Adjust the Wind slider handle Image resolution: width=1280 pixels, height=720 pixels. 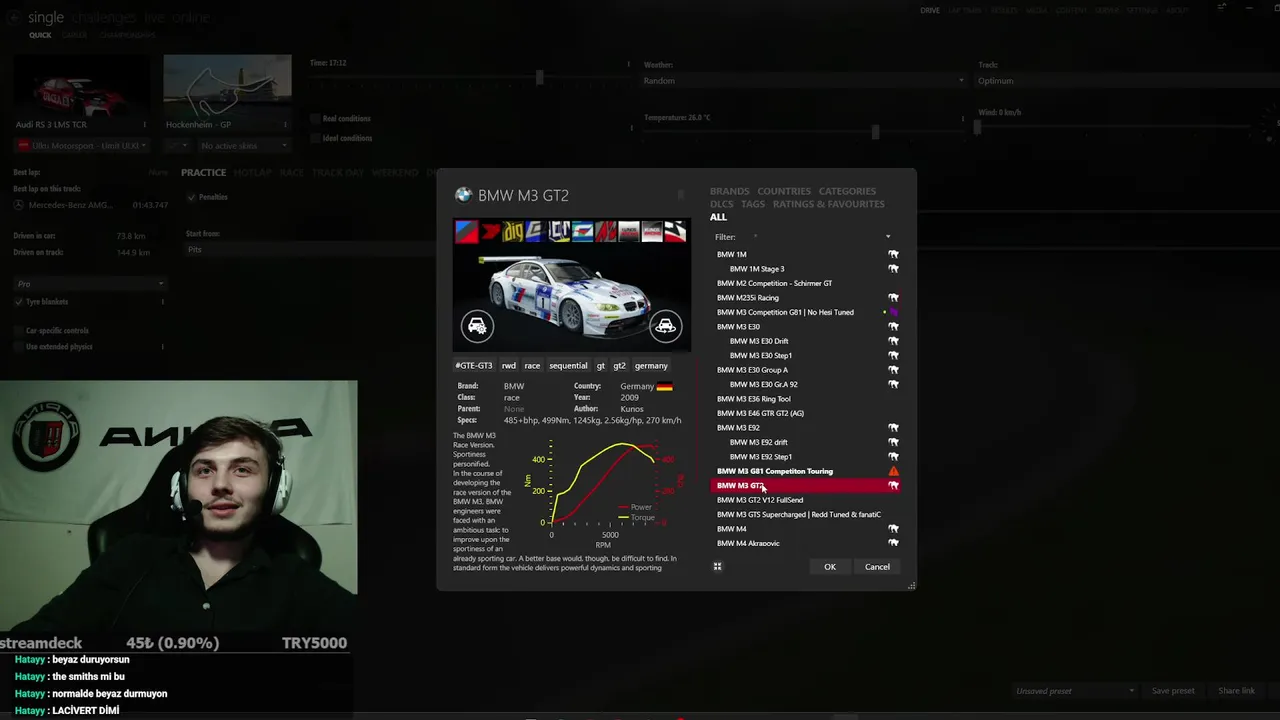(978, 127)
